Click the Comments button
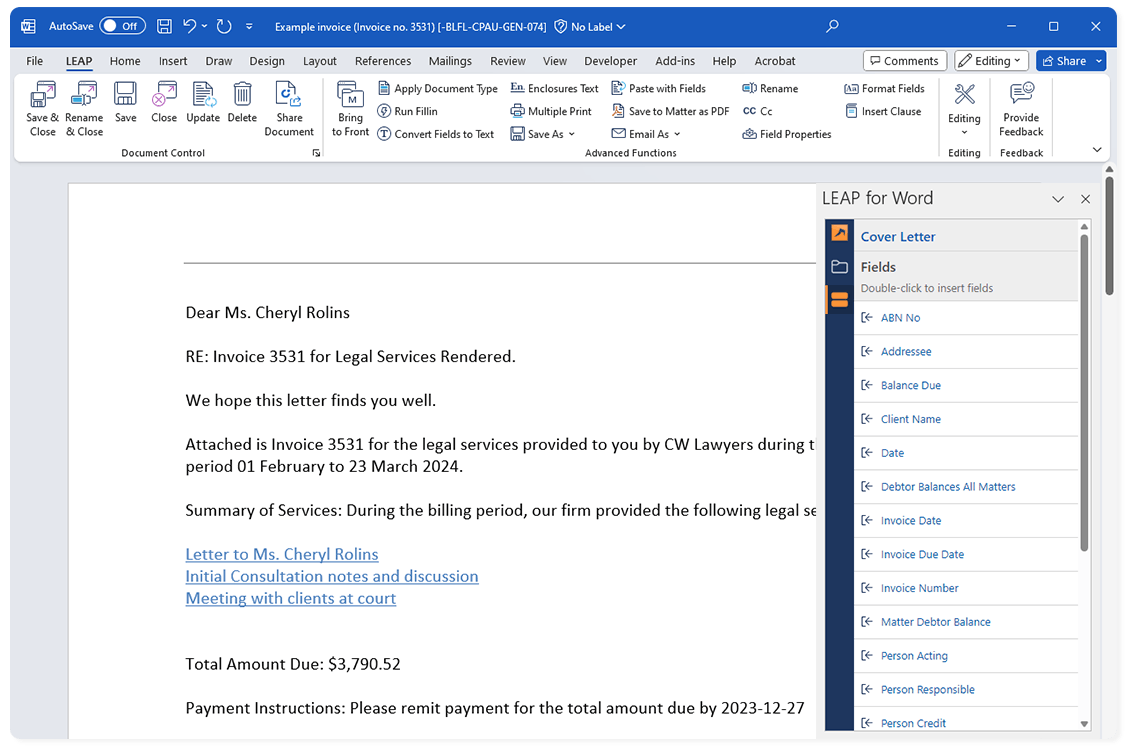 click(x=903, y=61)
